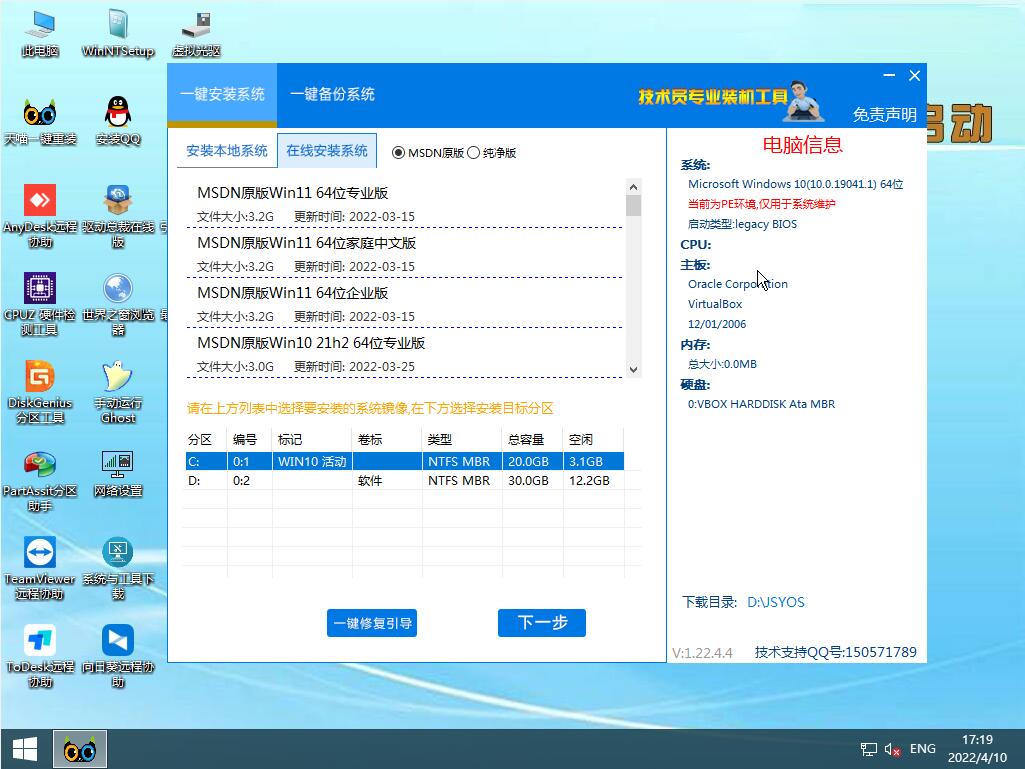Switch to the 一键备份系统 tab
Image resolution: width=1025 pixels, height=769 pixels.
coord(332,95)
